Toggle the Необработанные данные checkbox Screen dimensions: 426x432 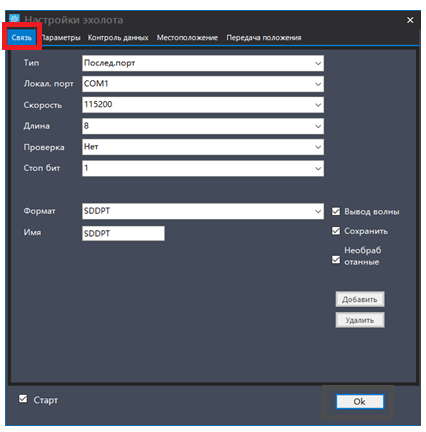pos(336,259)
